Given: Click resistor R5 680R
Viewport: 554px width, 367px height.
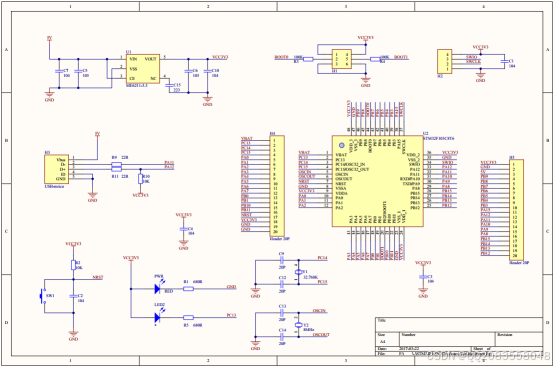Looking at the screenshot, I should [x=188, y=318].
